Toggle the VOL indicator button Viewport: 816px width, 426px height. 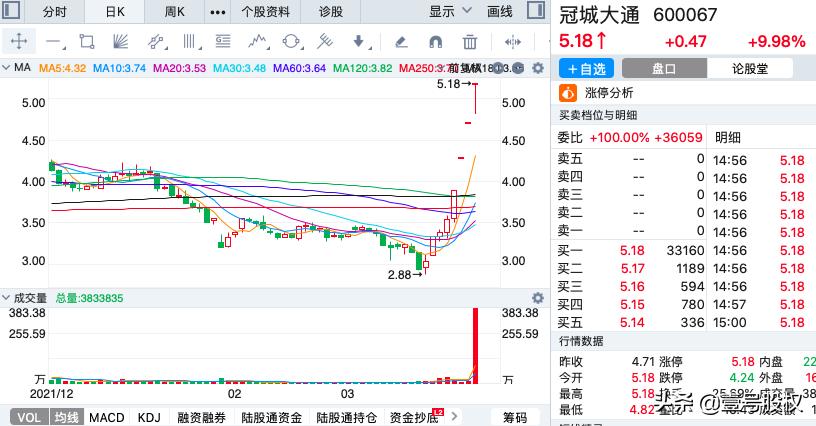click(29, 417)
